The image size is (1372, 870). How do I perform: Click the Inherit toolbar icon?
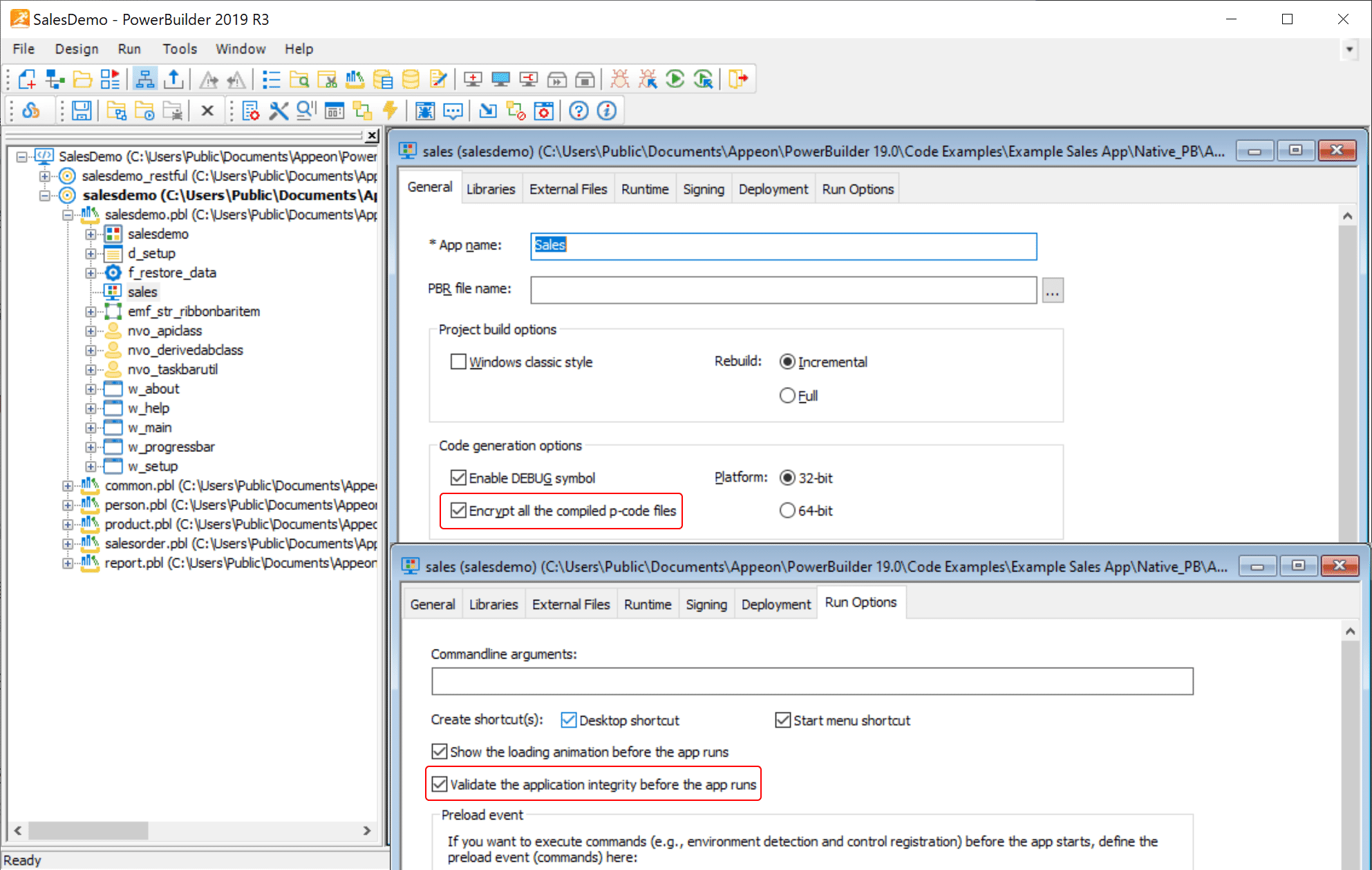55,79
